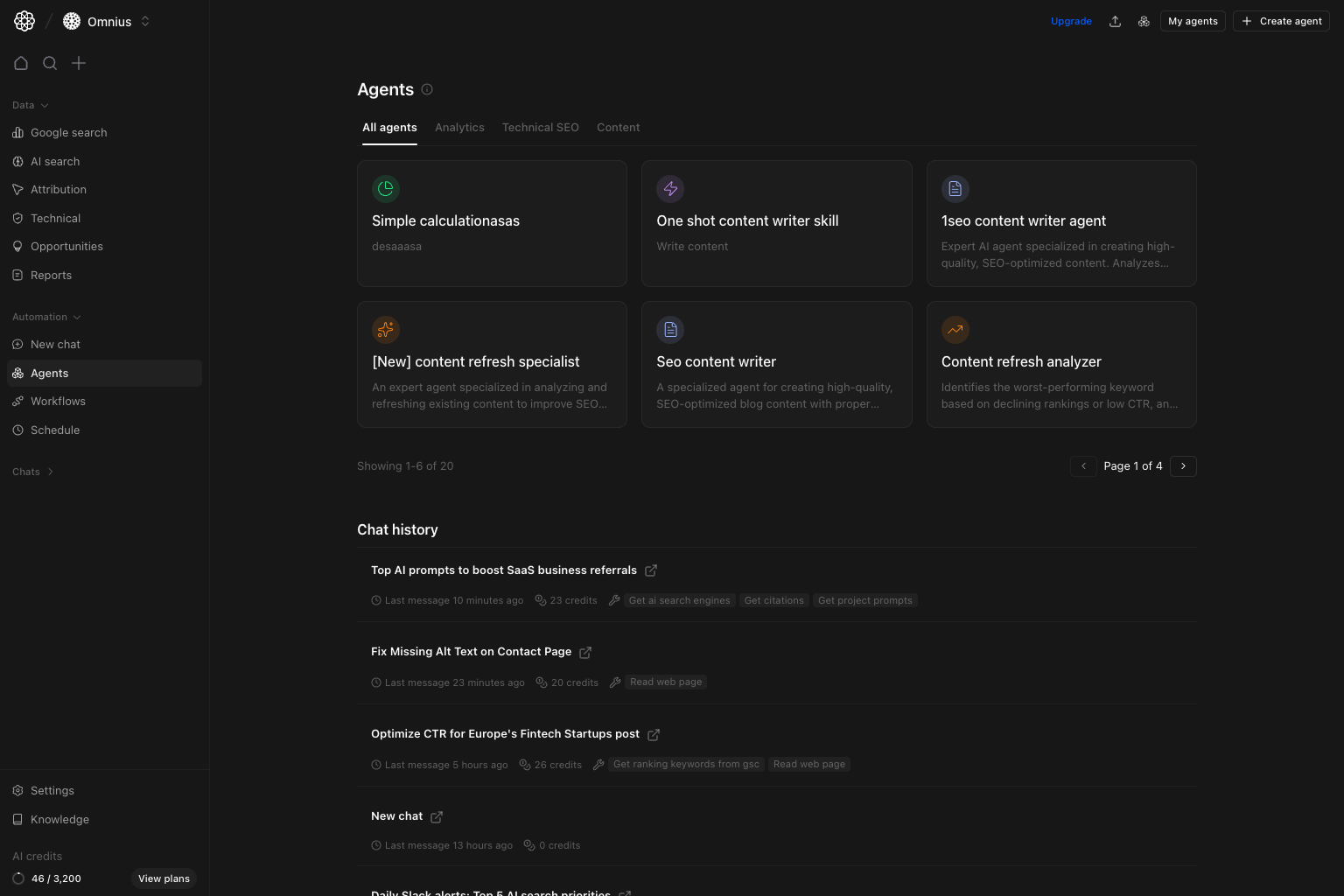Image resolution: width=1344 pixels, height=896 pixels.
Task: Collapse the Data sidebar section
Action: [x=45, y=105]
